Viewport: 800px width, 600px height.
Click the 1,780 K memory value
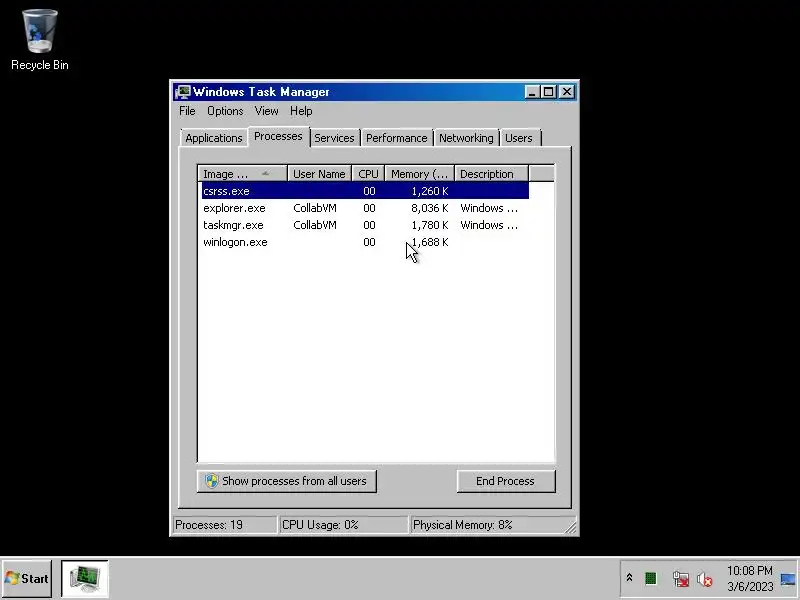[x=430, y=225]
